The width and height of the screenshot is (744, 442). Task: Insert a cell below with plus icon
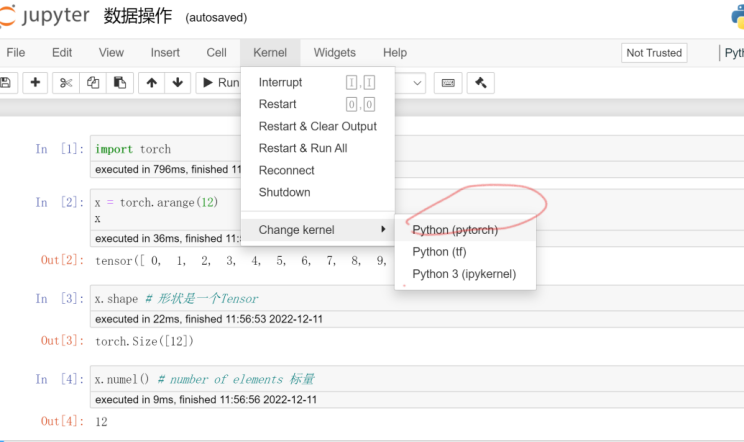tap(35, 83)
